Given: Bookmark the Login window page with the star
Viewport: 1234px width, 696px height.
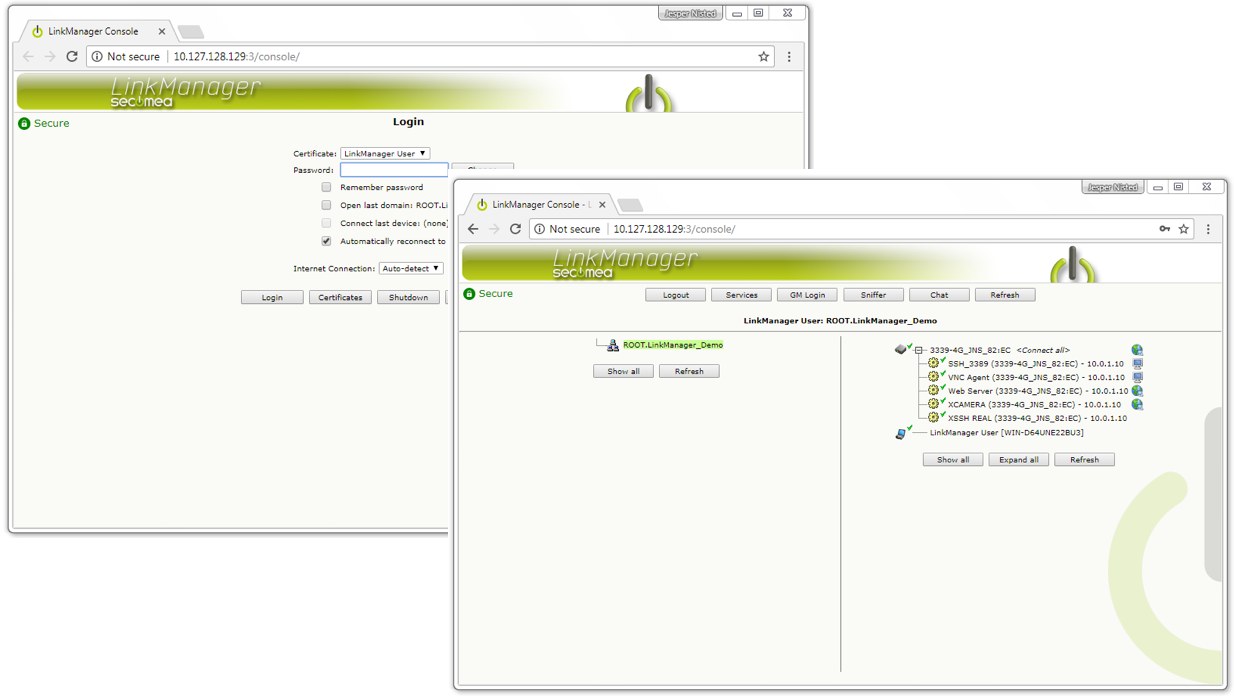Looking at the screenshot, I should point(764,57).
